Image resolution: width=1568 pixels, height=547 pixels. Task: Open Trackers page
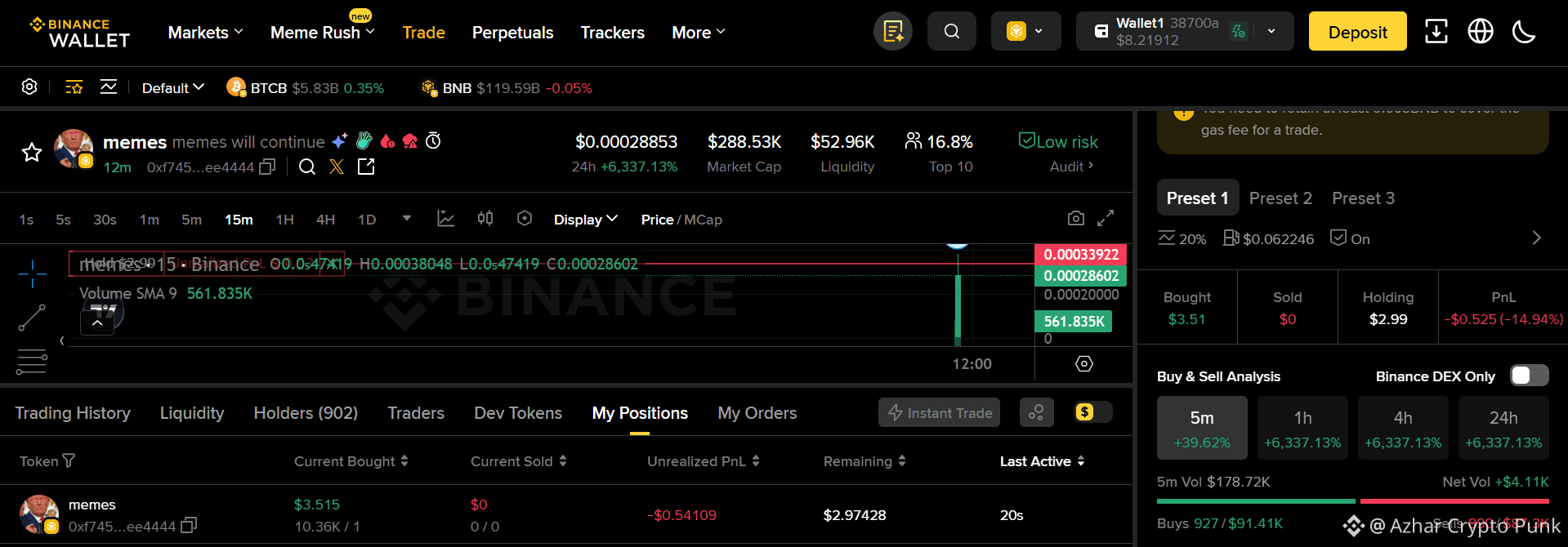(x=613, y=33)
